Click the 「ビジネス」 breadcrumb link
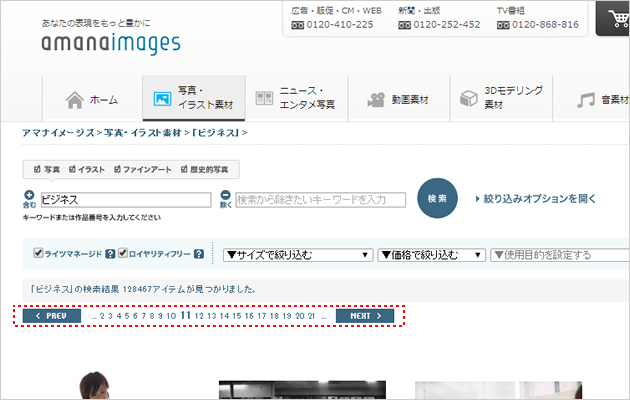This screenshot has height=400, width=630. tap(216, 133)
